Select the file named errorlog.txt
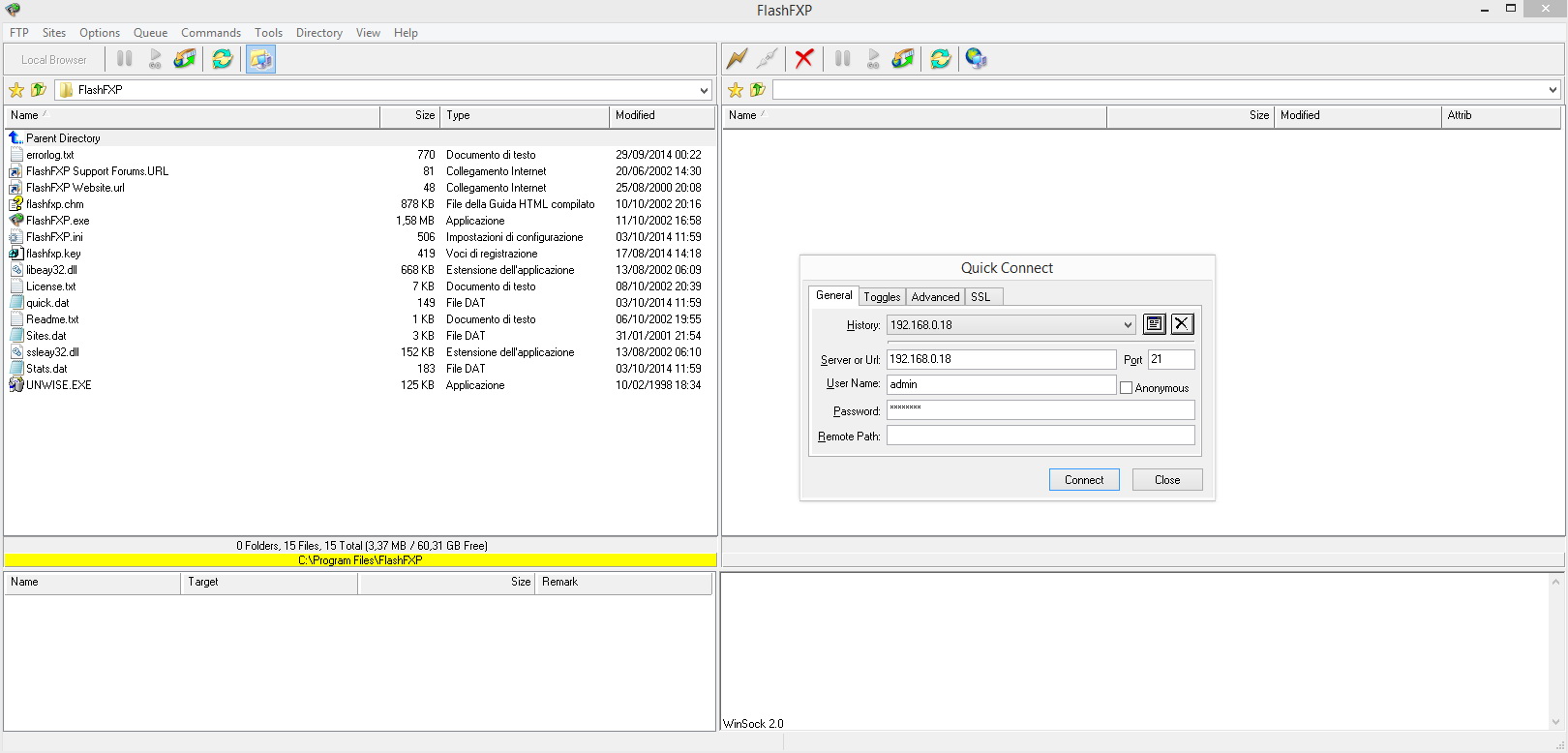 (49, 155)
